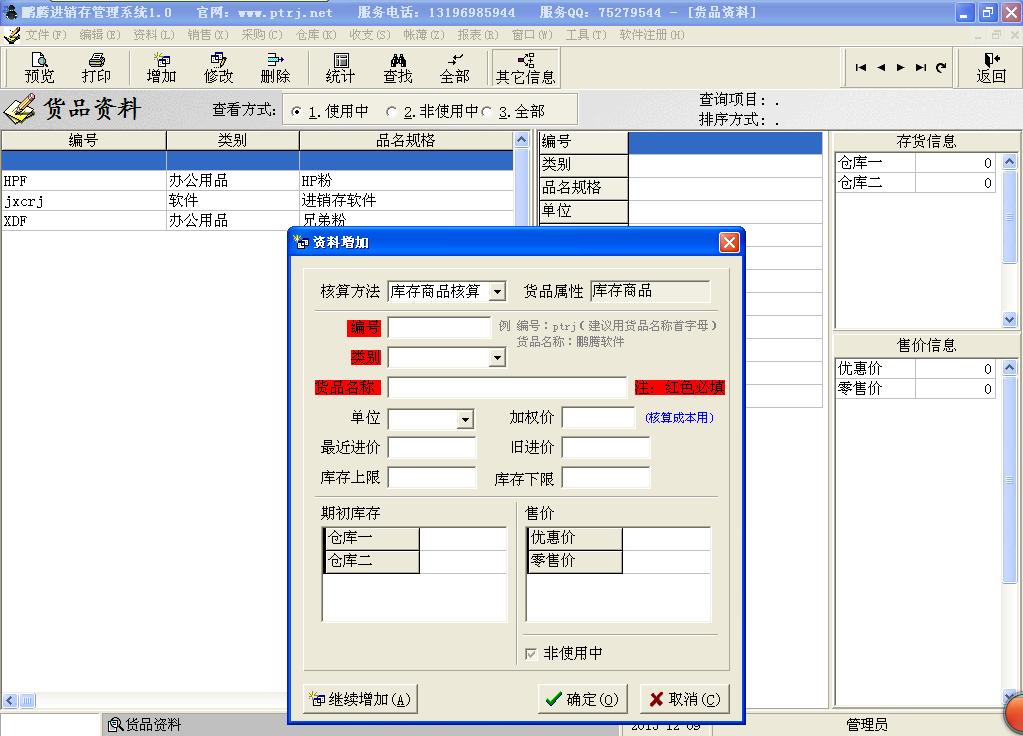Click the 增加 add toolbar icon

[161, 68]
